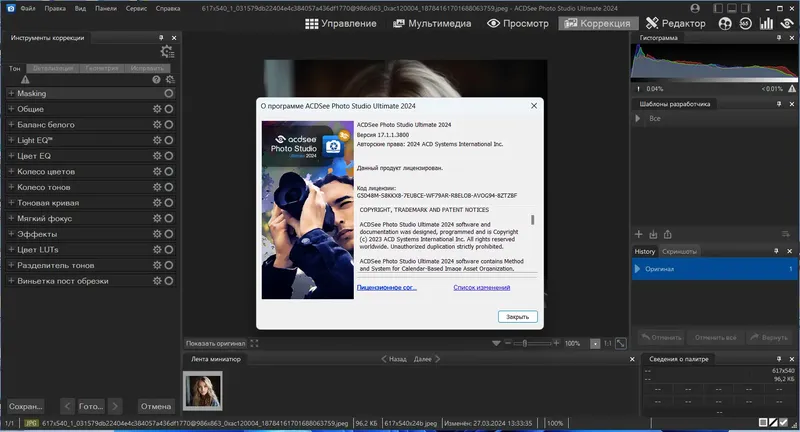Viewport: 800px width, 432px height.
Task: Click the rightmost eye icon in the top bar
Action: pyautogui.click(x=788, y=23)
